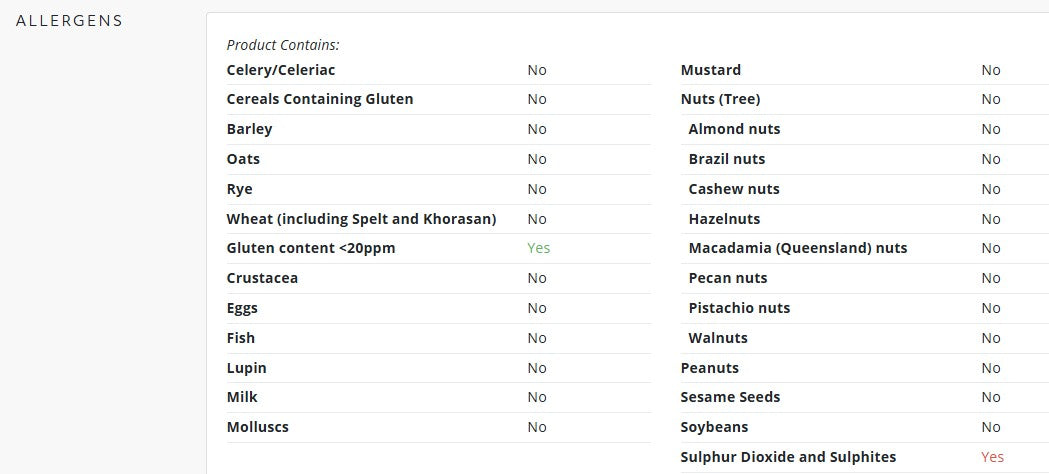Click the Cereals Containing Gluten label
This screenshot has height=474, width=1049.
[319, 99]
